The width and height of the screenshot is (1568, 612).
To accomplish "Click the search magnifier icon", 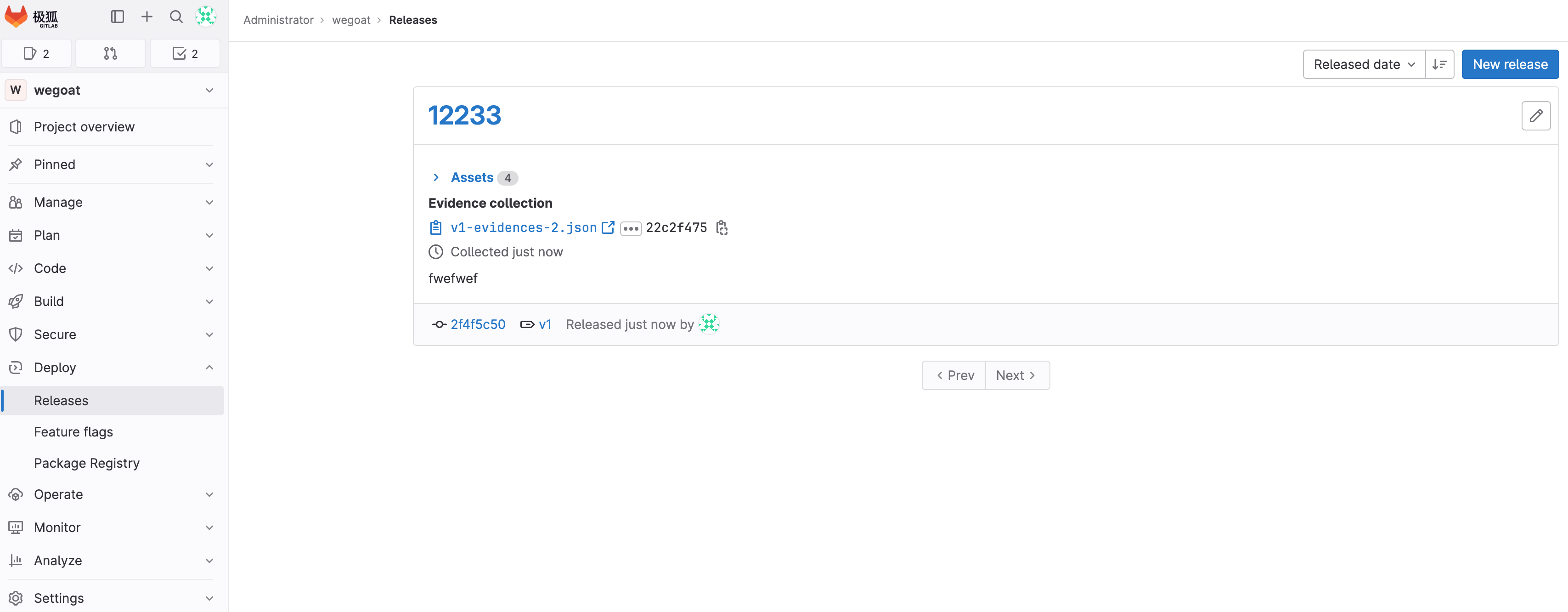I will 176,17.
